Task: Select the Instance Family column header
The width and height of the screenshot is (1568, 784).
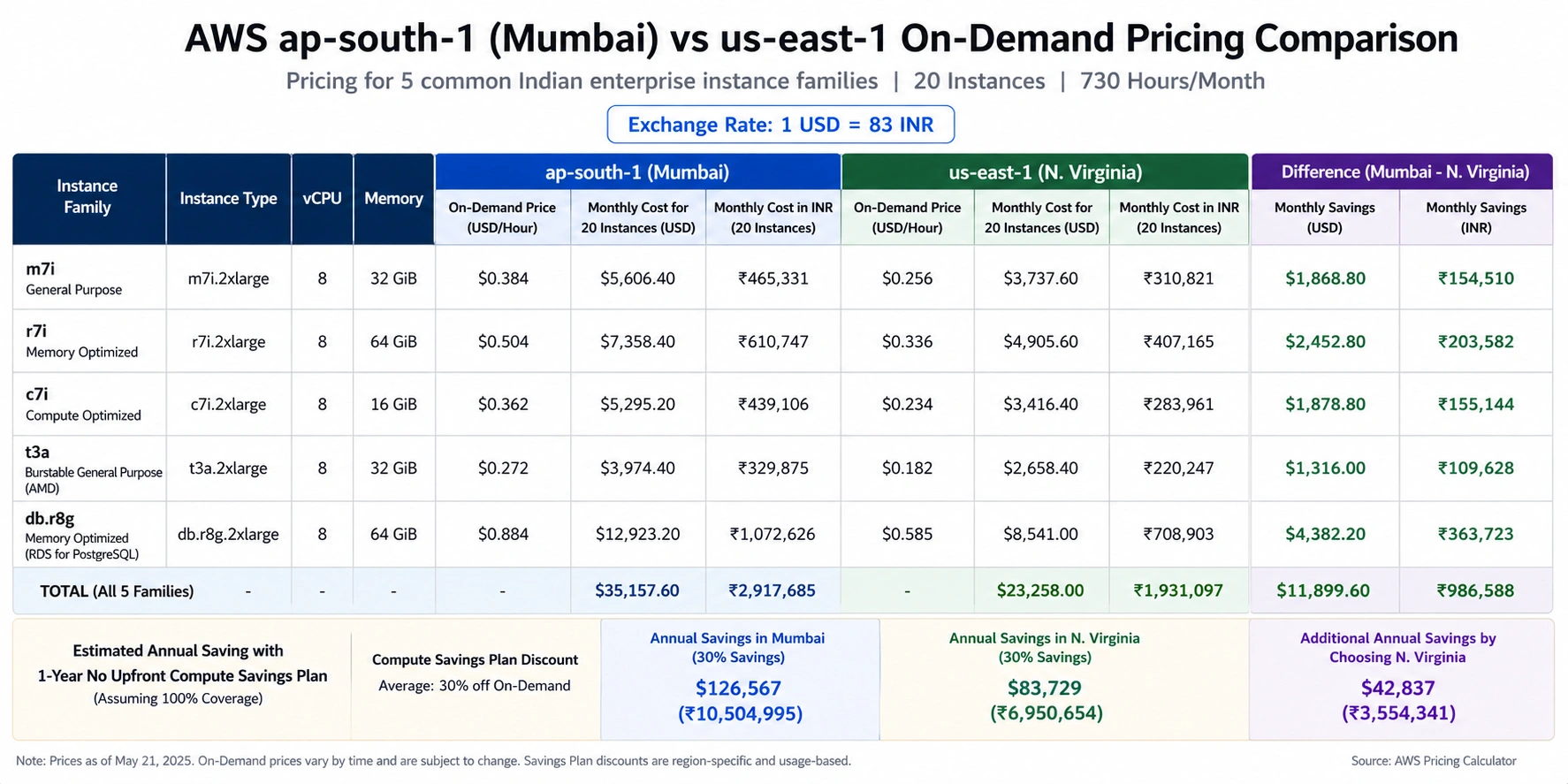Action: tap(88, 197)
